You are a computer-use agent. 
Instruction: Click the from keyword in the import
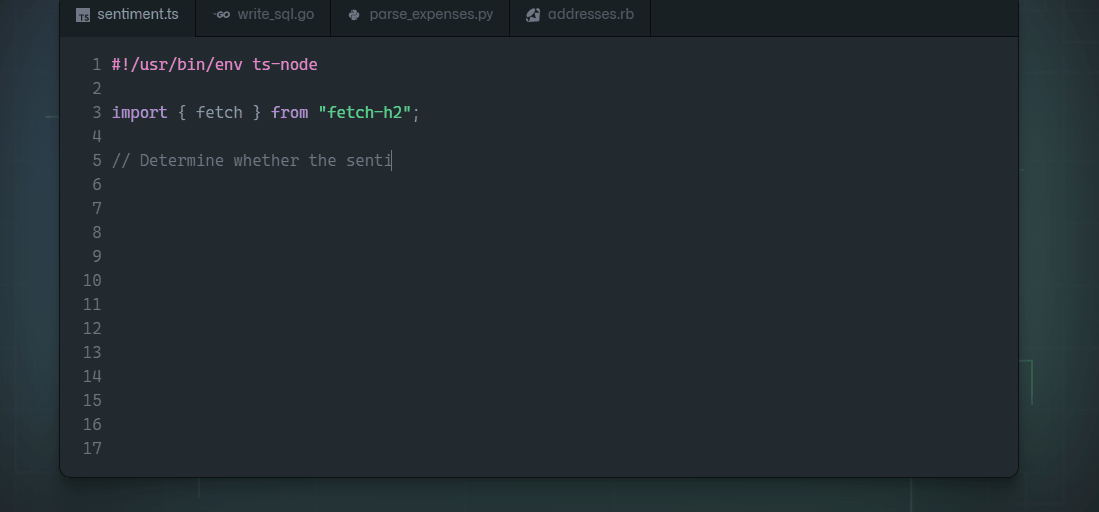point(289,113)
